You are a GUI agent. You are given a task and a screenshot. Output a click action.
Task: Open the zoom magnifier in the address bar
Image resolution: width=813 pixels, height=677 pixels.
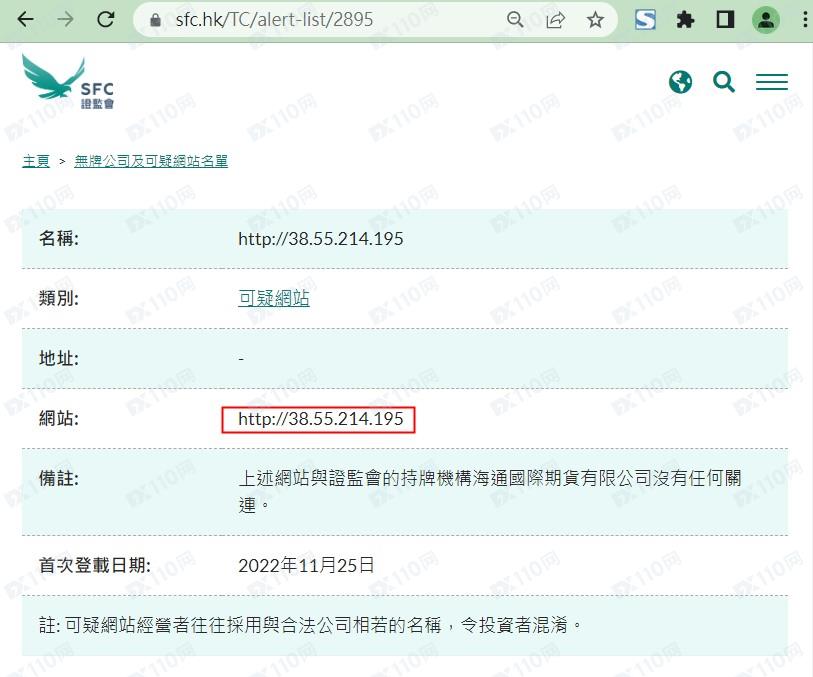tap(515, 20)
